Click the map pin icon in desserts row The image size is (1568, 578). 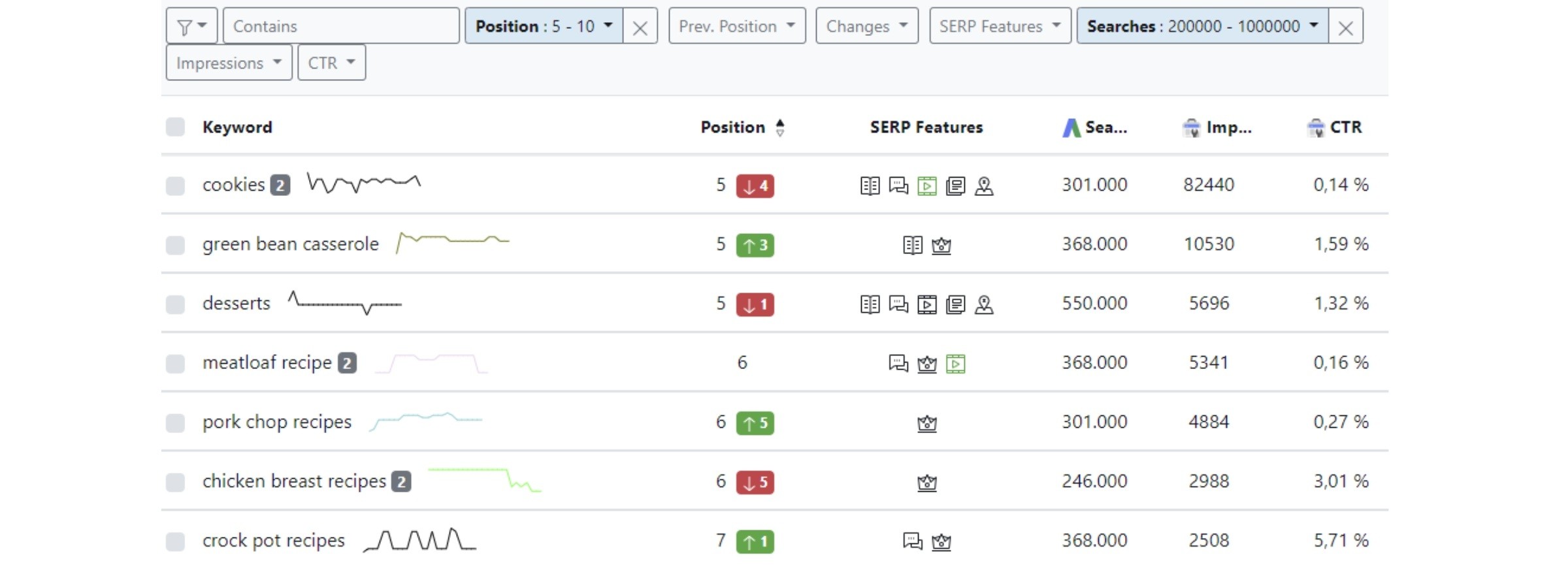984,304
